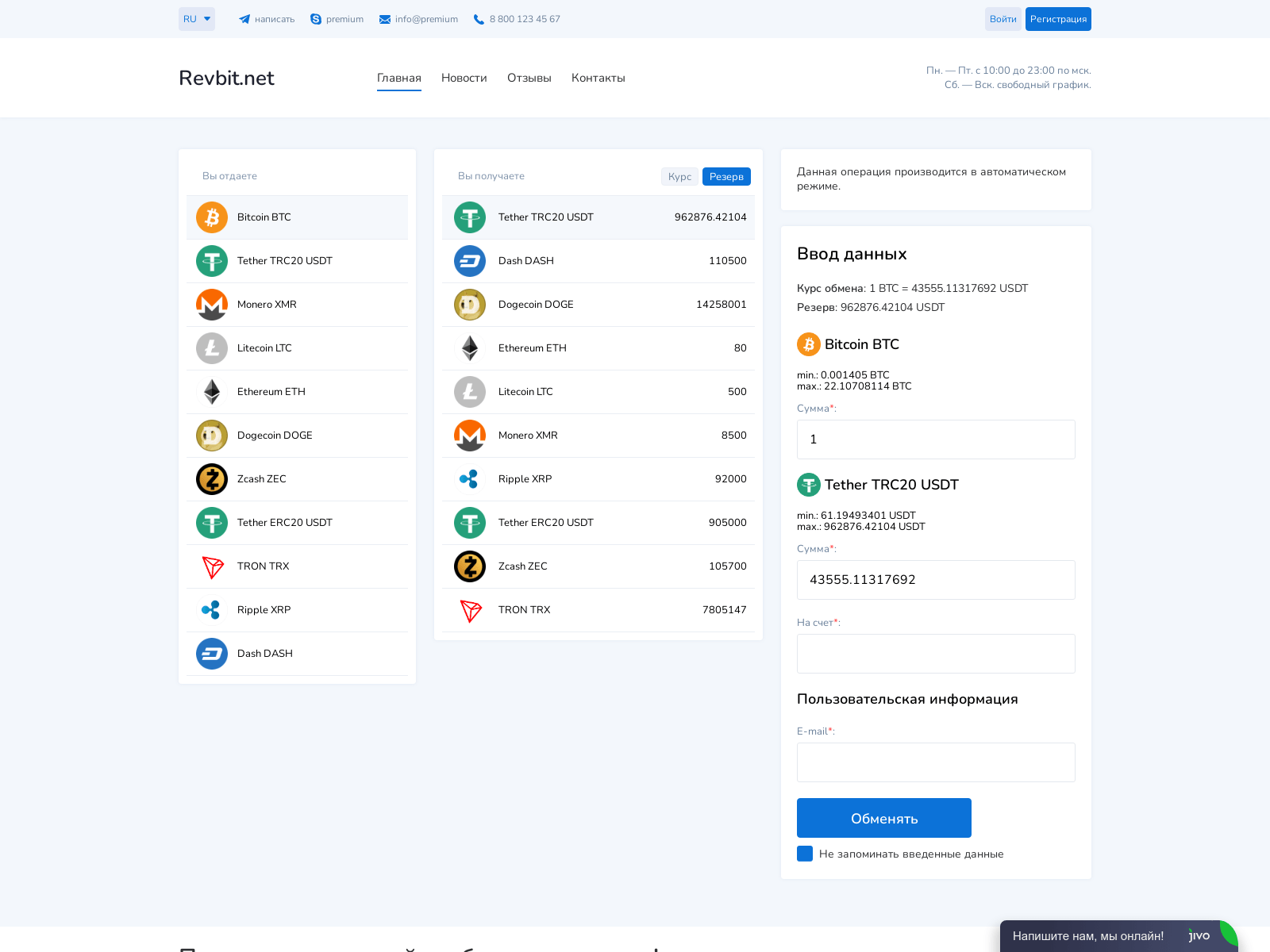Click the Войти button
Screen dimensions: 1270x952
(1003, 19)
